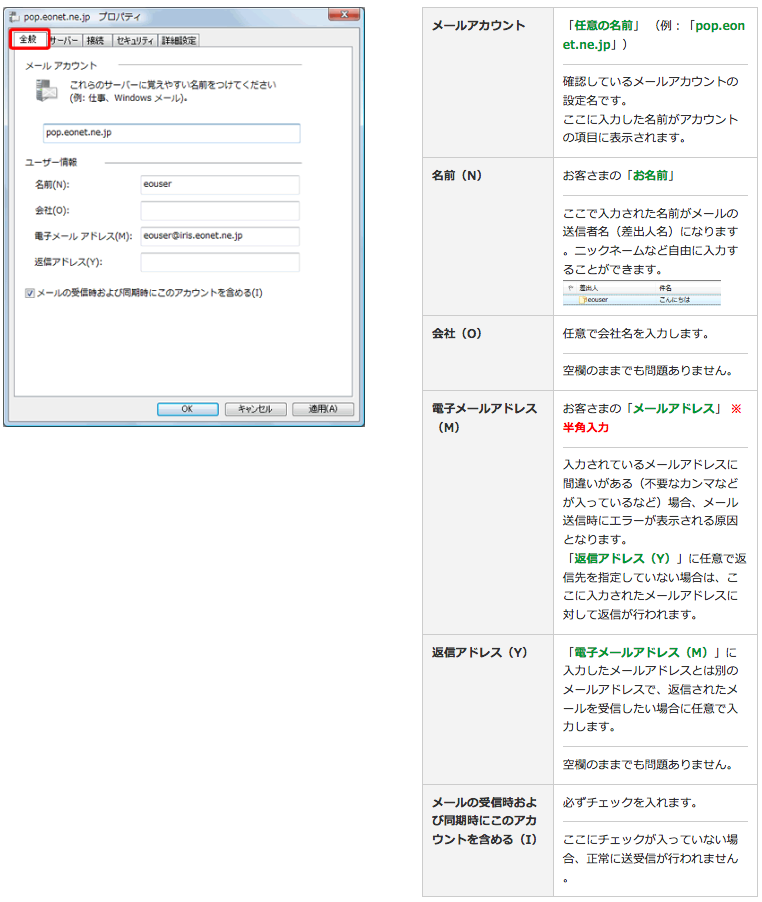Switch to the サーバー tab
Screen dimensions: 762x902
[x=64, y=40]
